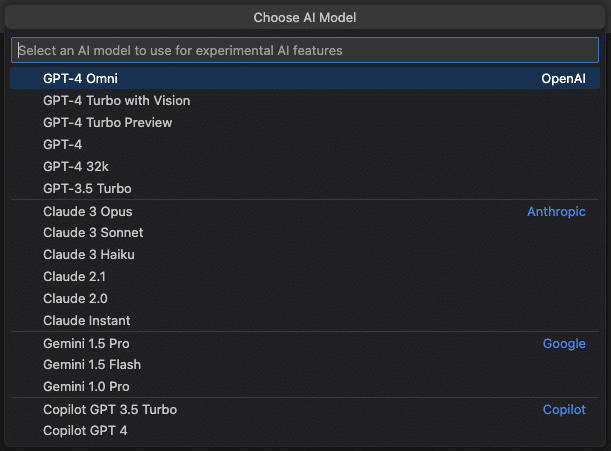611x451 pixels.
Task: Choose Claude 2.0 model
Action: 305,299
